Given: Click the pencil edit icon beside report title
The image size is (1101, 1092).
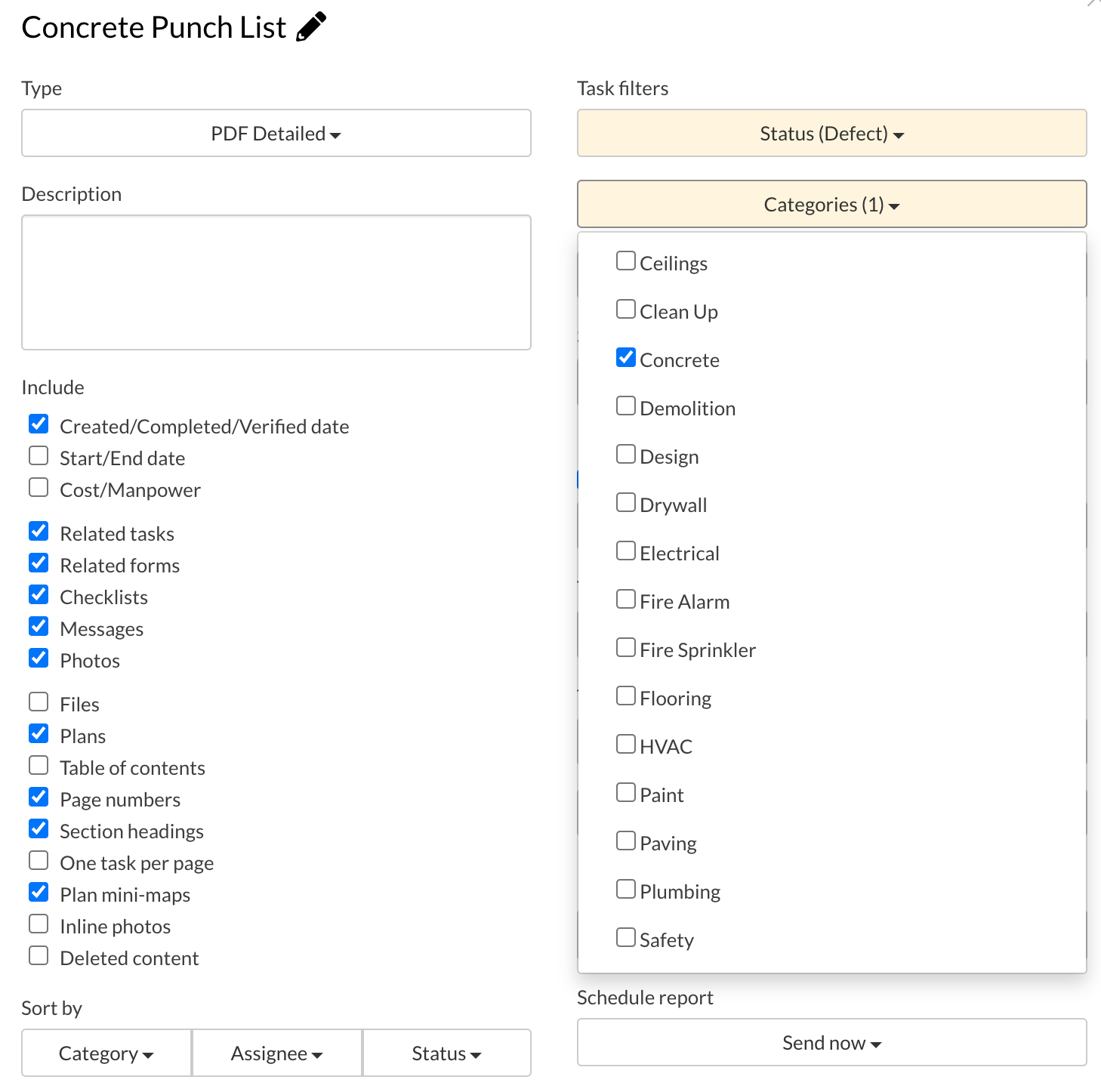Looking at the screenshot, I should pyautogui.click(x=311, y=26).
